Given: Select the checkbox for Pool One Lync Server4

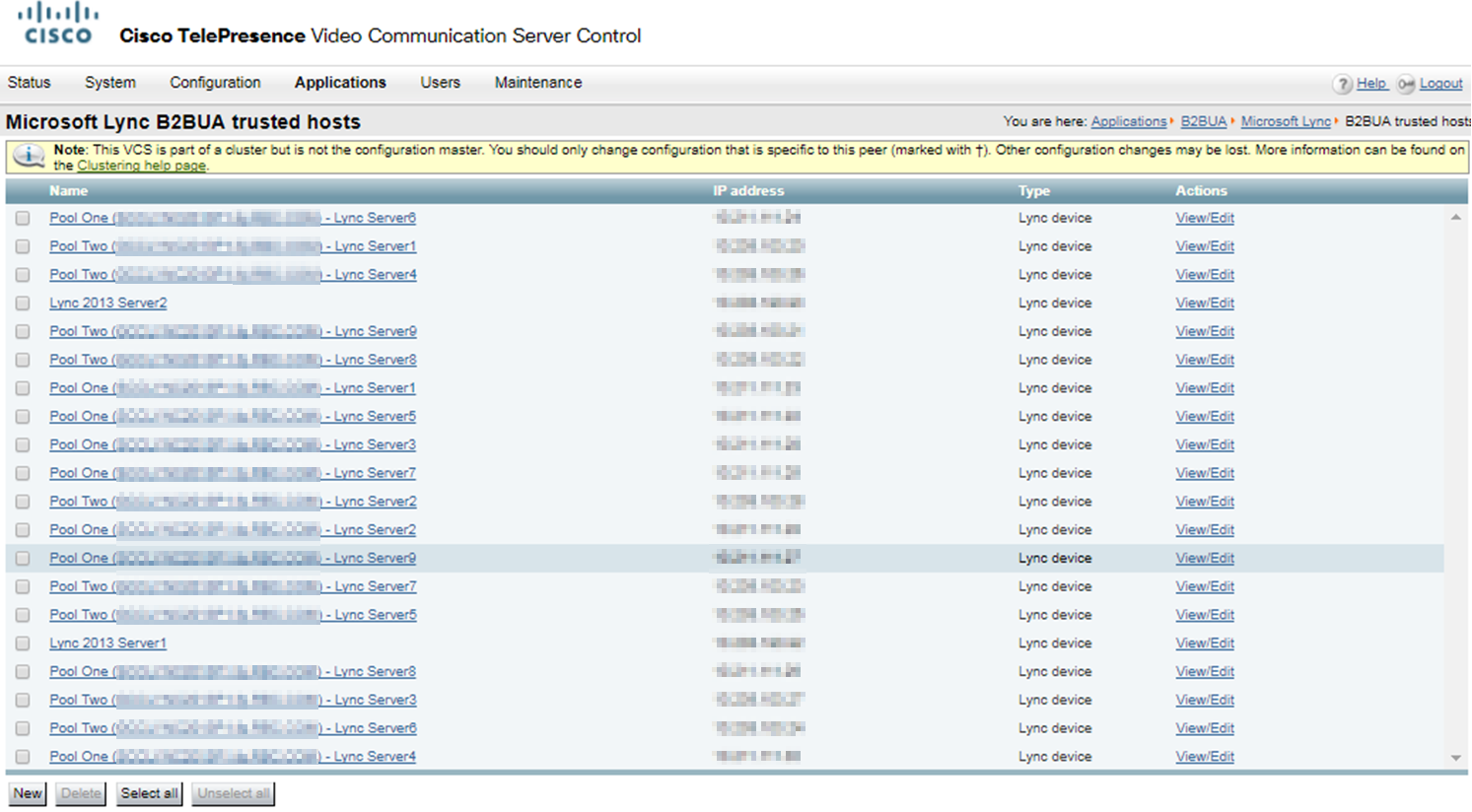Looking at the screenshot, I should pyautogui.click(x=23, y=757).
